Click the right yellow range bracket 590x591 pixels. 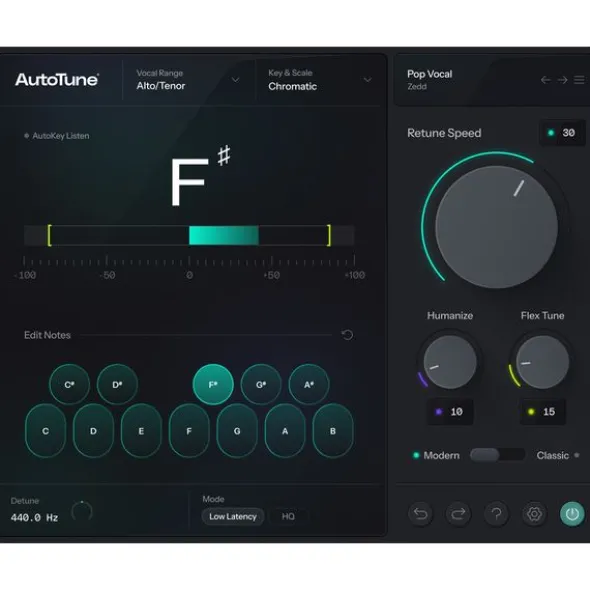[x=329, y=235]
